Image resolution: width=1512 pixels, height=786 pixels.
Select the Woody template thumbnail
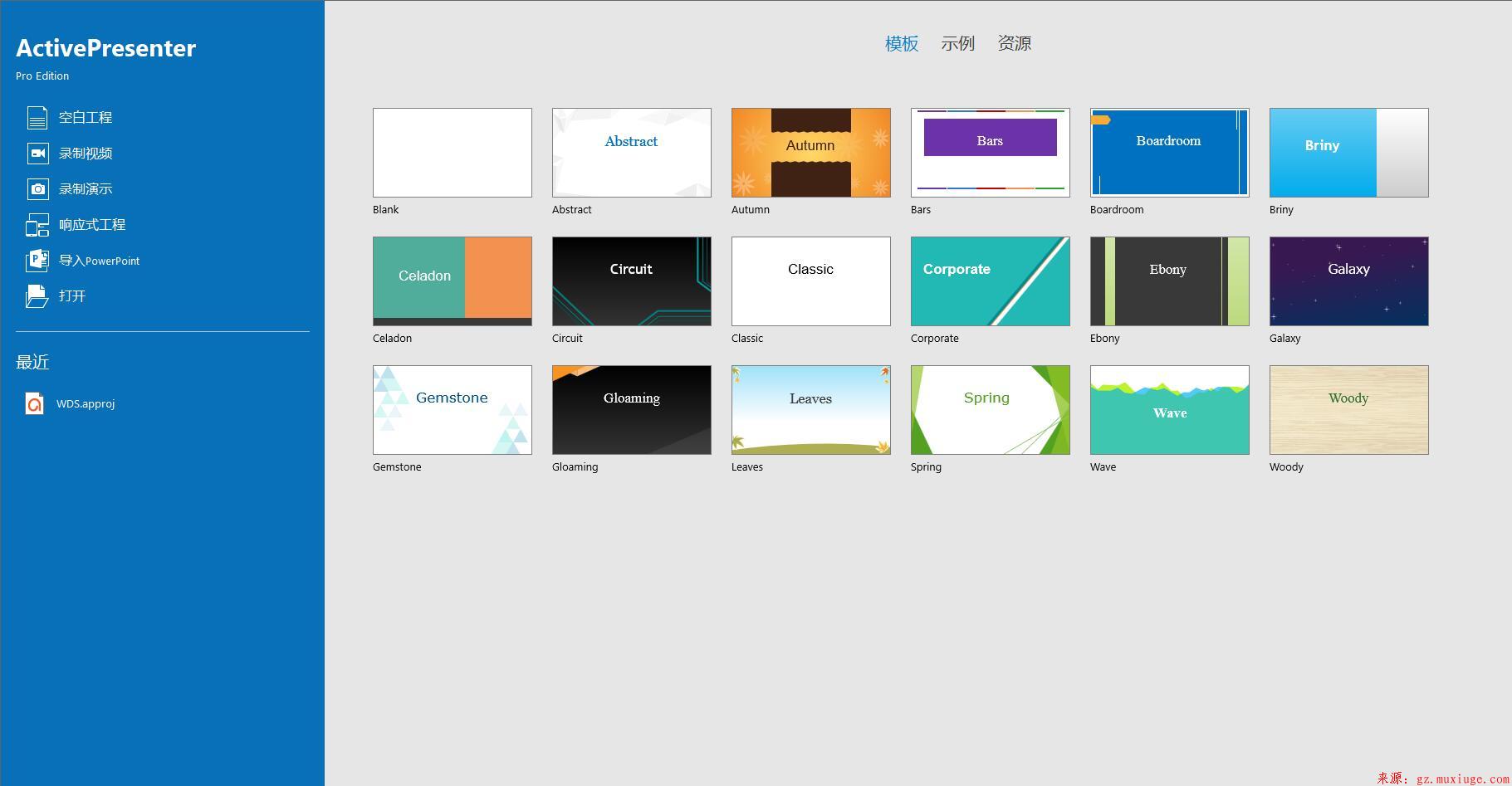click(1349, 410)
